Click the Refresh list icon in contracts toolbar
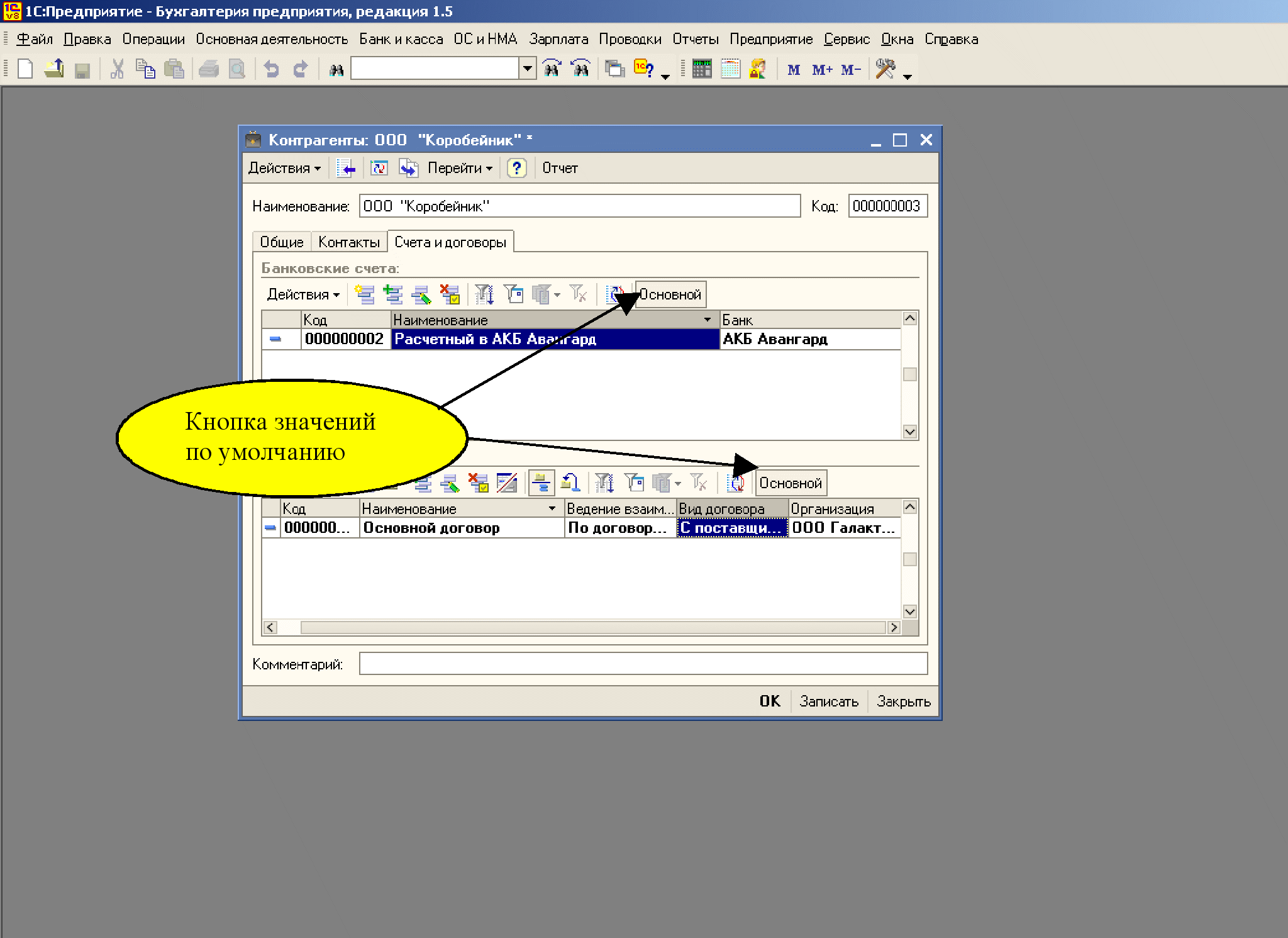Viewport: 1288px width, 938px height. pos(735,483)
